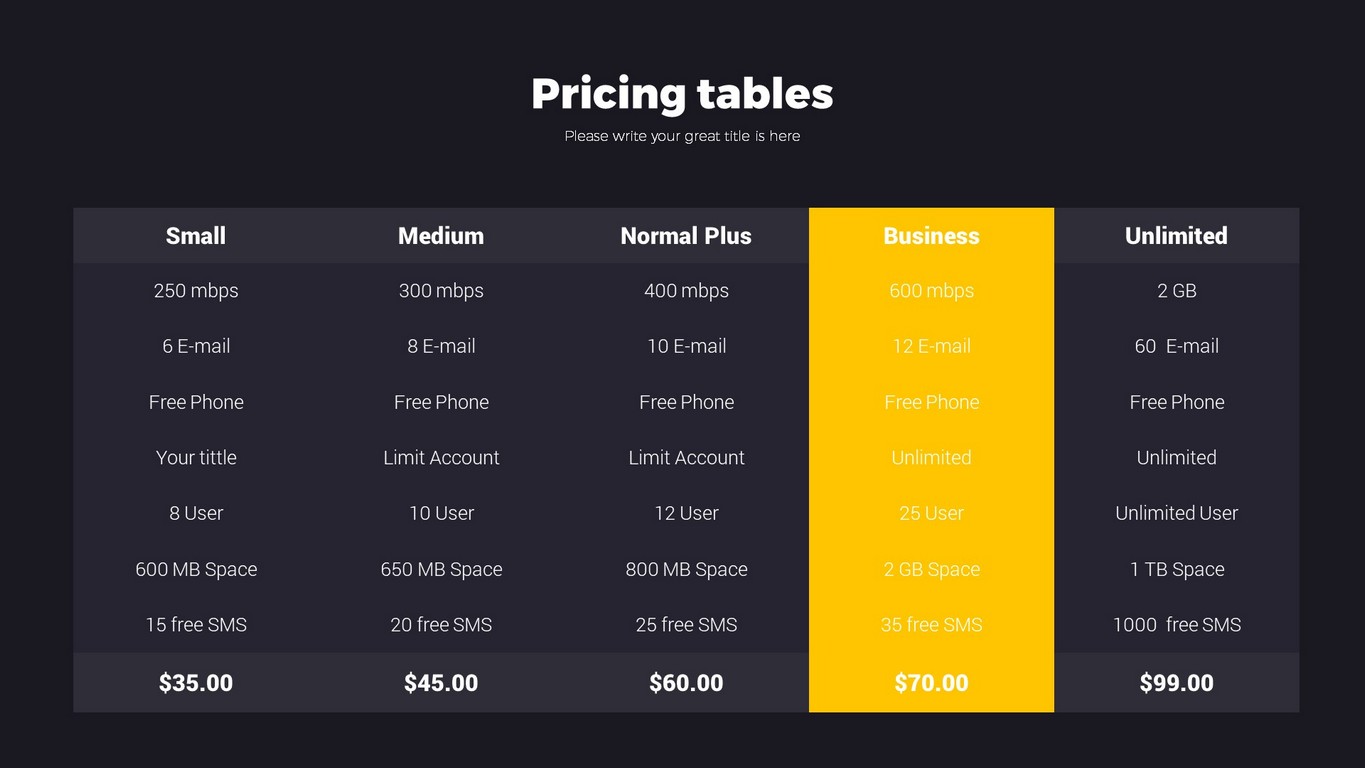This screenshot has height=768, width=1365.
Task: Select the "2 GB Space" yellow cell
Action: pos(931,569)
